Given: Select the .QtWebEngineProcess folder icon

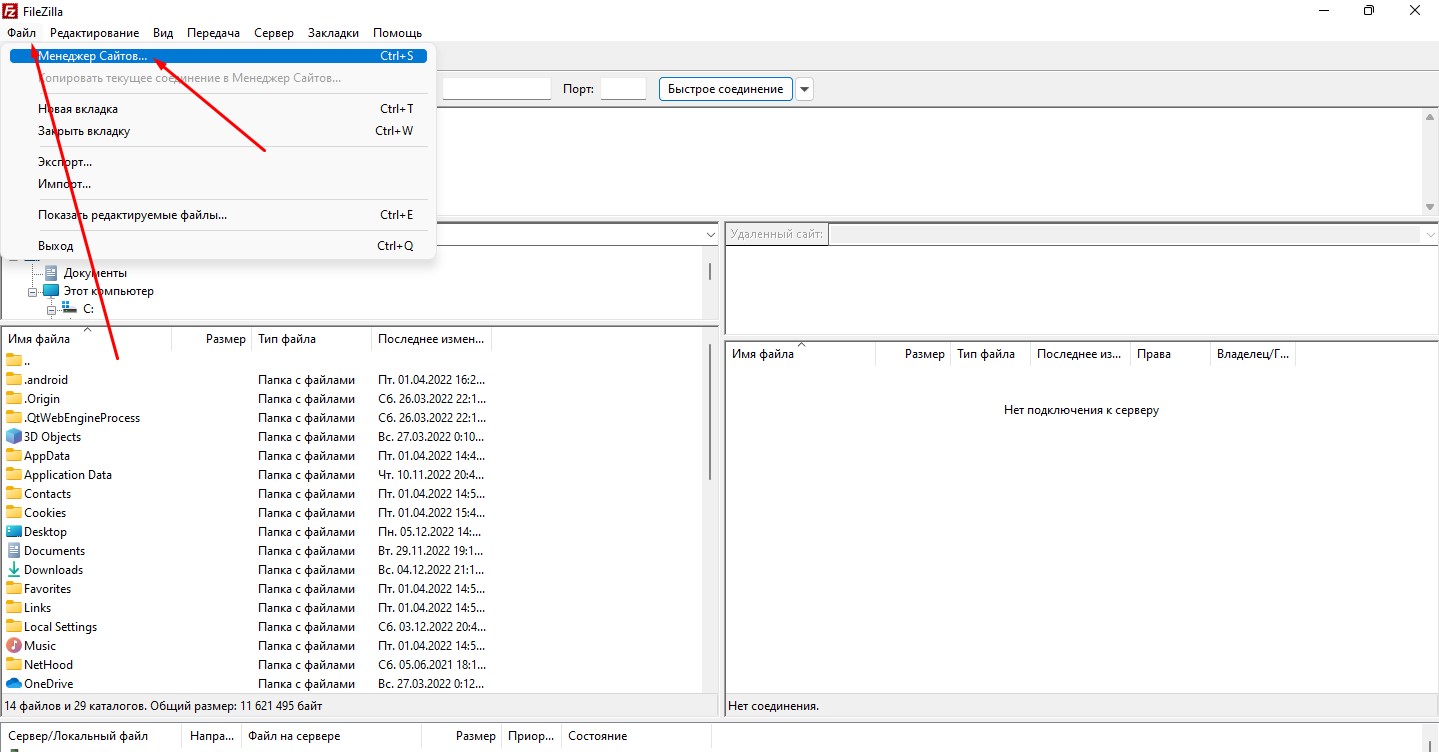Looking at the screenshot, I should 14,418.
